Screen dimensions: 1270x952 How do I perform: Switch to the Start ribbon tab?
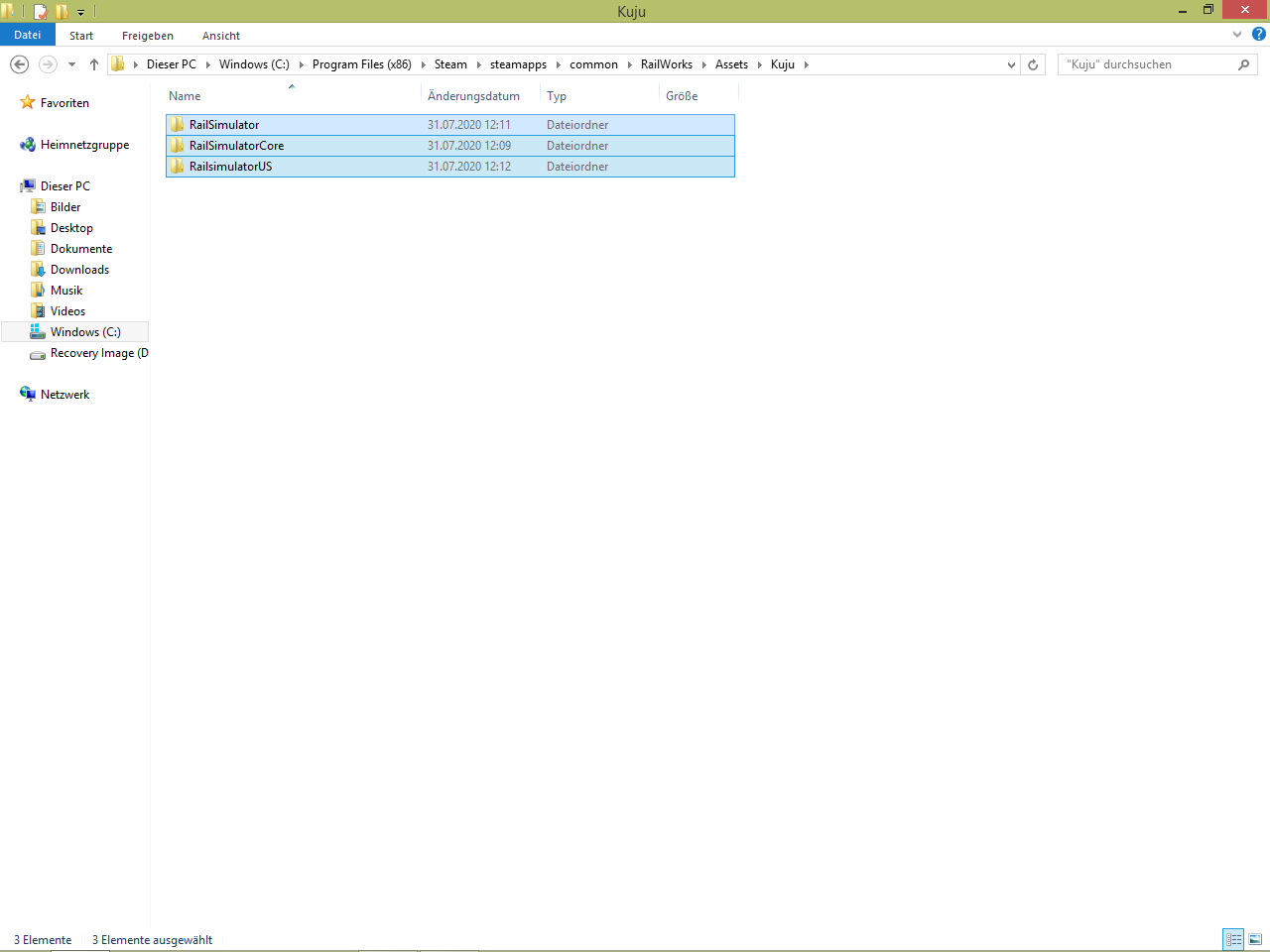point(81,36)
